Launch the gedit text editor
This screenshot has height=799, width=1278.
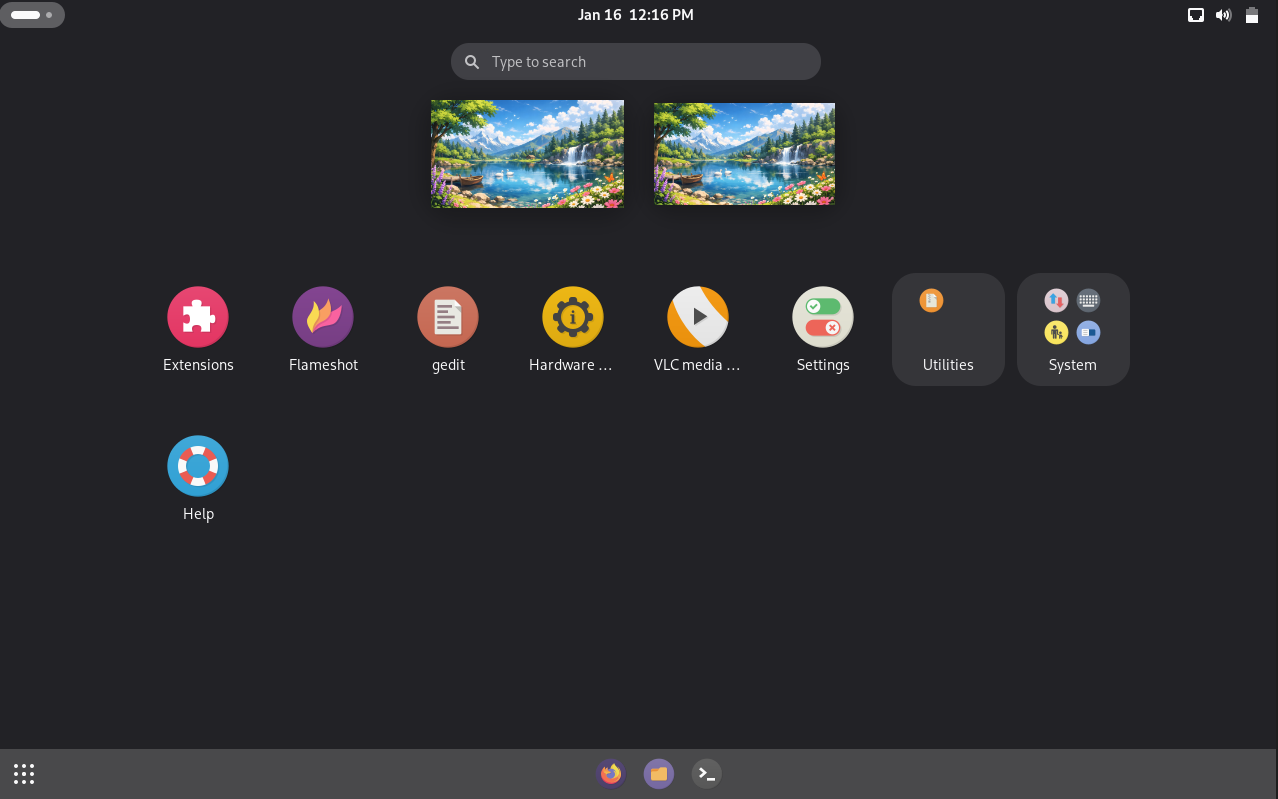[448, 316]
